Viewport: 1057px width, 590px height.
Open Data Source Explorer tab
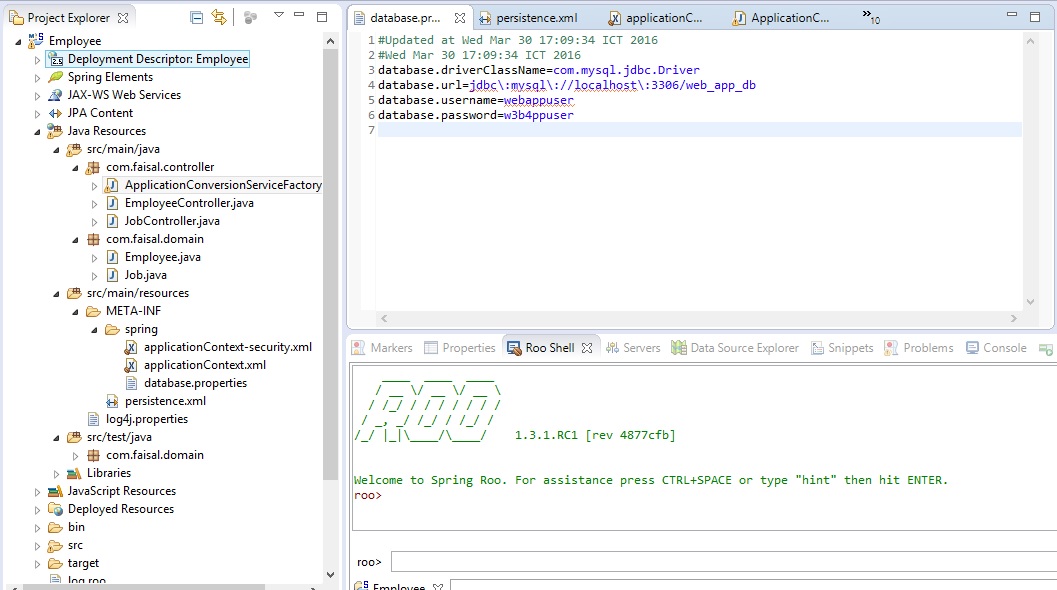[x=735, y=348]
